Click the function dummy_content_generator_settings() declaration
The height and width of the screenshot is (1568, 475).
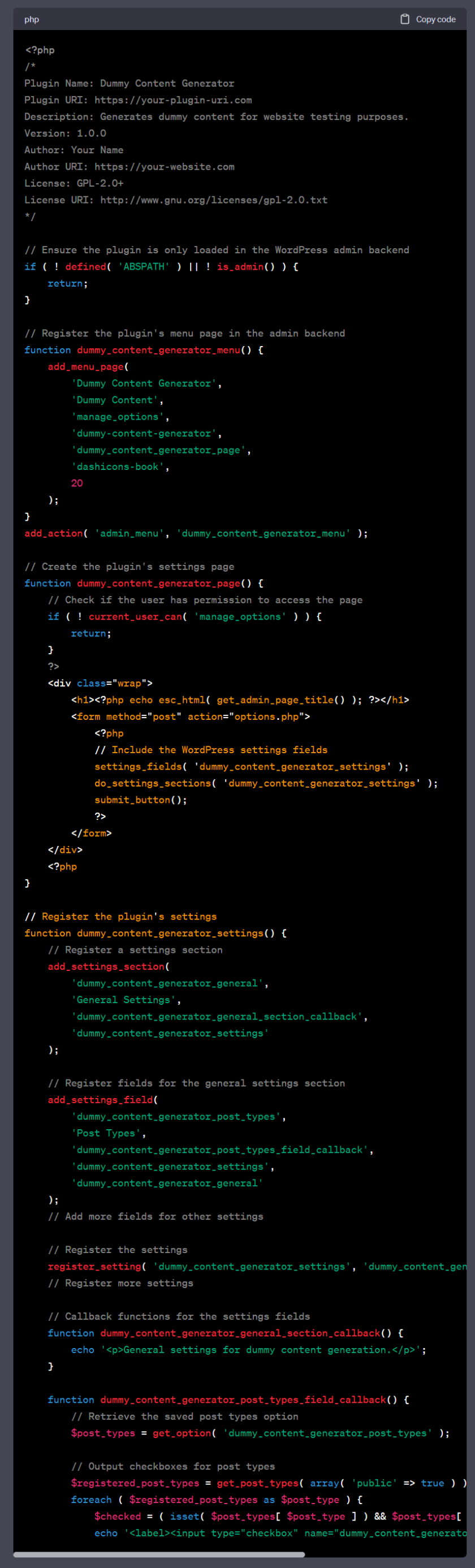coord(156,933)
